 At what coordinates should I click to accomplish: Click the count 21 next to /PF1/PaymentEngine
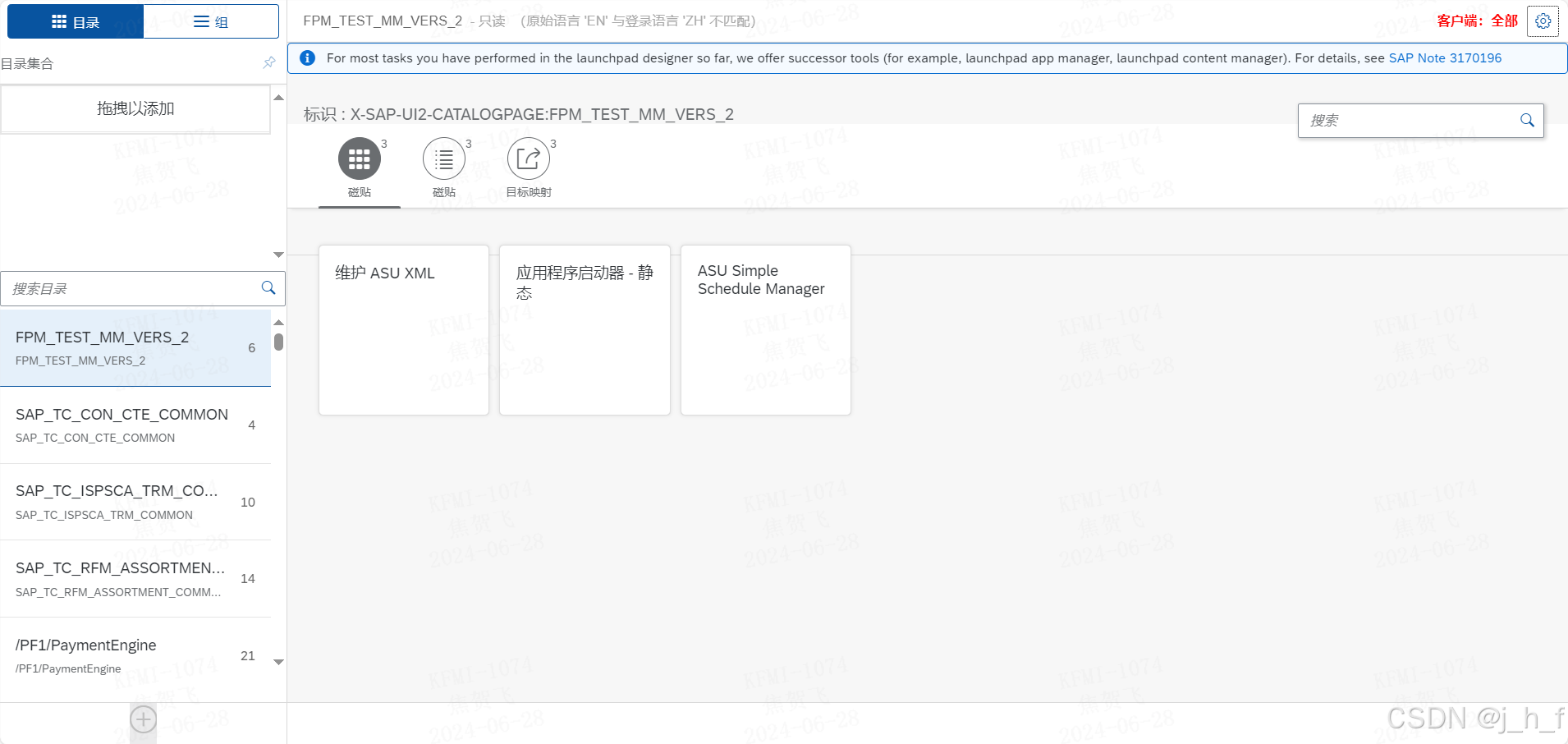coord(248,655)
